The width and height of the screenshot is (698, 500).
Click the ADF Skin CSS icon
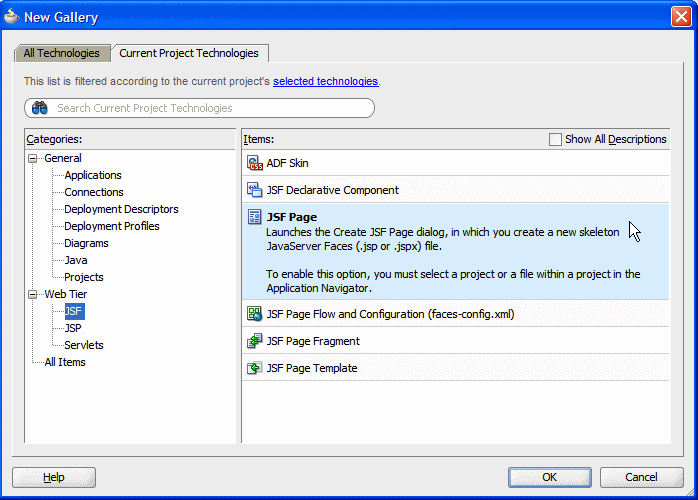(255, 163)
